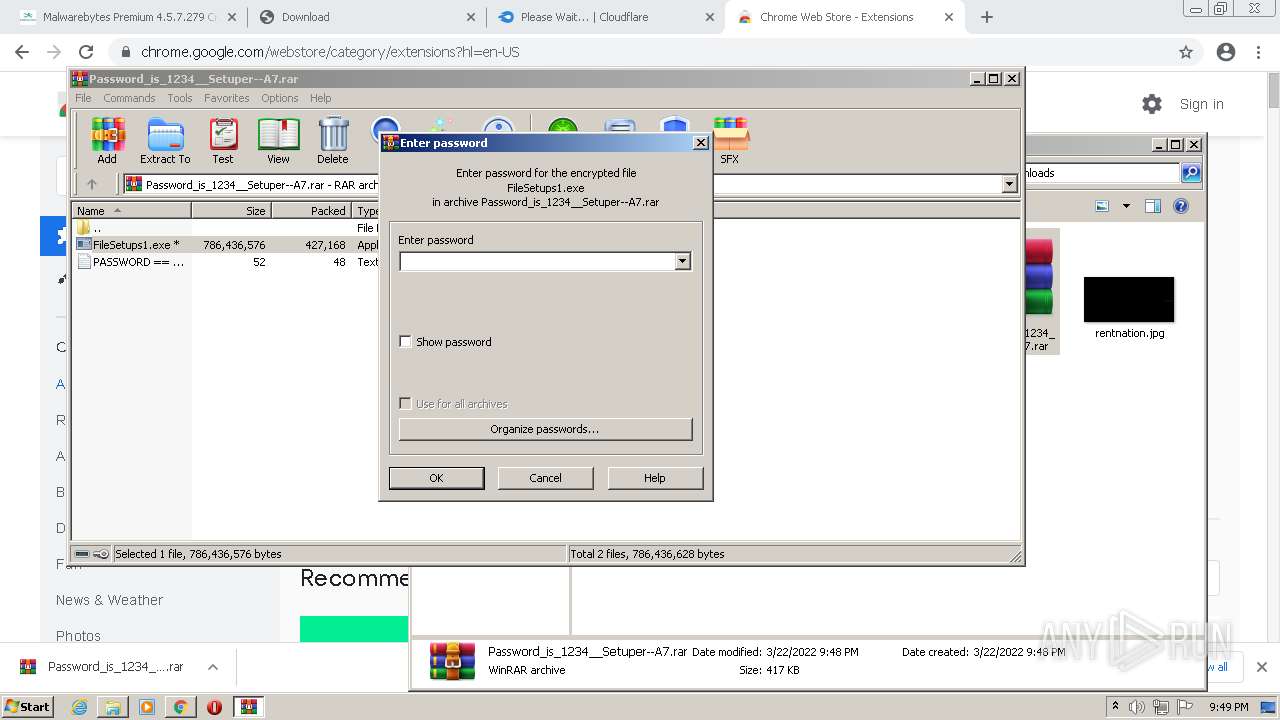Click the taskbar clock 9:49 PM

pos(1228,707)
